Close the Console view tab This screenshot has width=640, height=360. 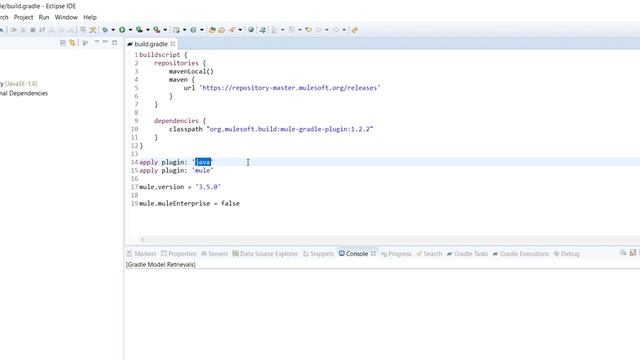point(373,253)
